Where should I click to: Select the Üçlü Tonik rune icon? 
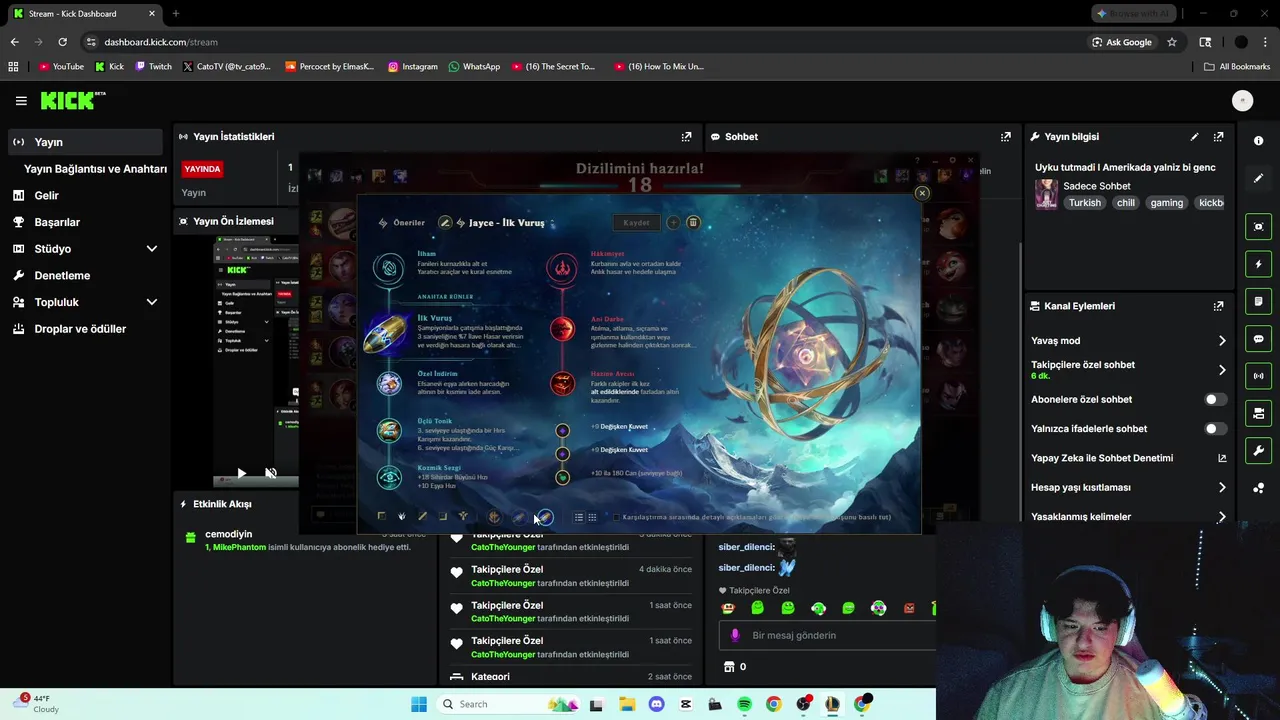[388, 430]
